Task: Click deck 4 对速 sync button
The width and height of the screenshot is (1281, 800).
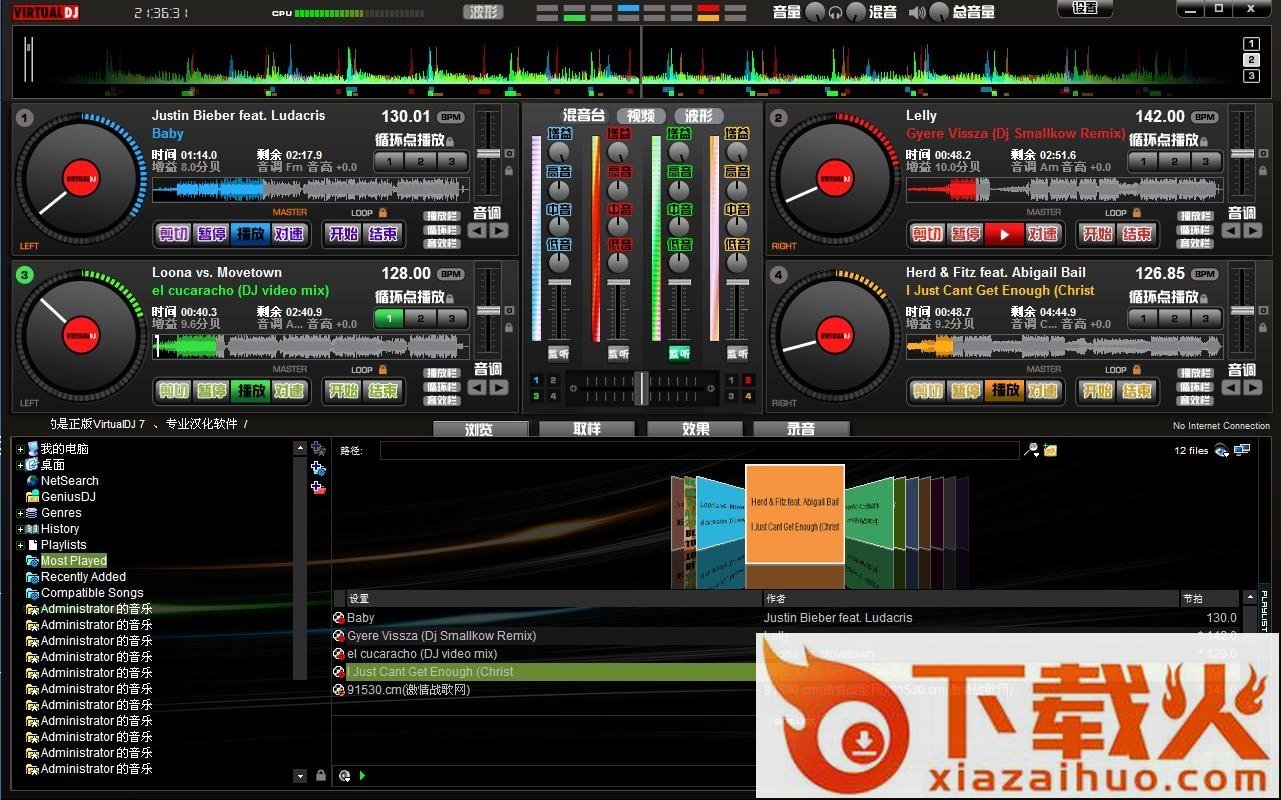Action: [x=1043, y=391]
